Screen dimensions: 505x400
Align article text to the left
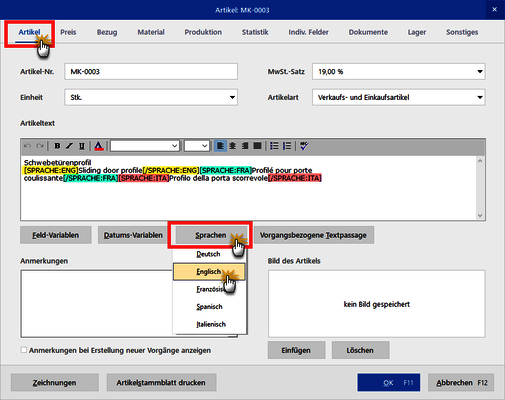pos(220,146)
